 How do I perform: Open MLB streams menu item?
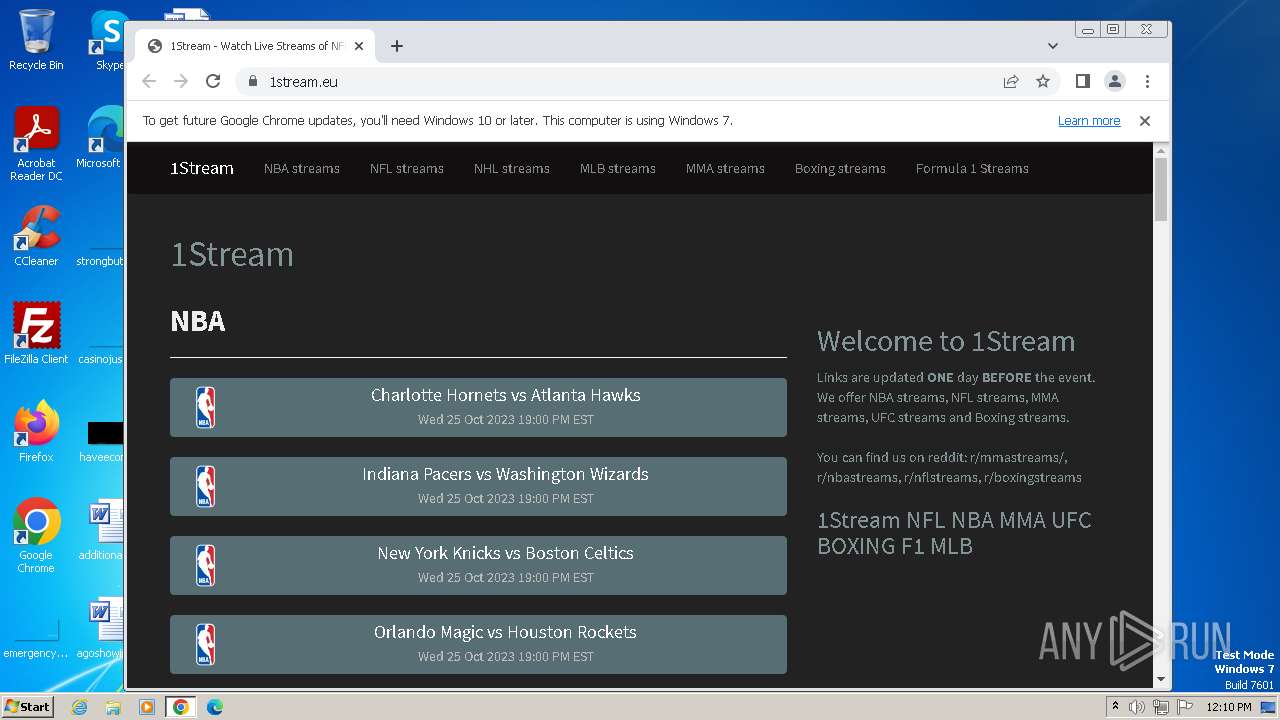[x=618, y=168]
